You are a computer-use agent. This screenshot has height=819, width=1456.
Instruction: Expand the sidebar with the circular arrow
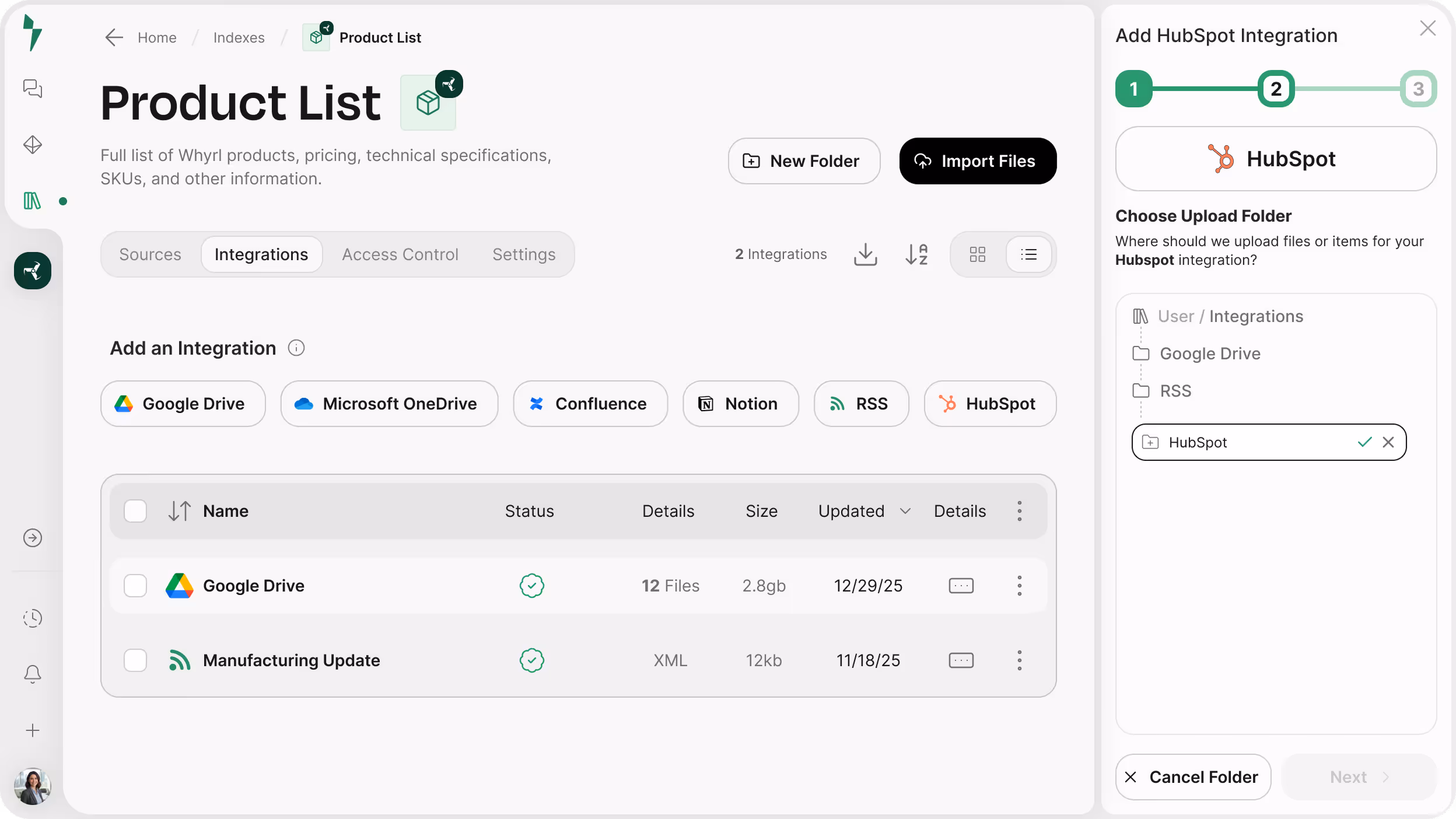(x=33, y=538)
